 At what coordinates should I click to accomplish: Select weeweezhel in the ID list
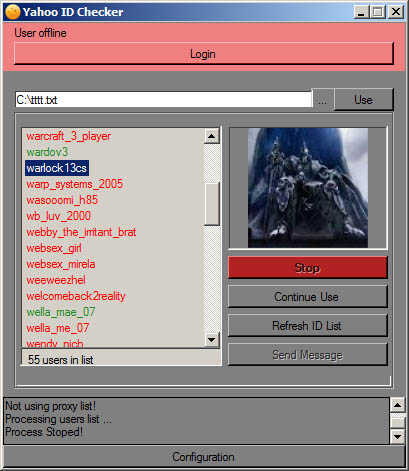click(x=56, y=280)
